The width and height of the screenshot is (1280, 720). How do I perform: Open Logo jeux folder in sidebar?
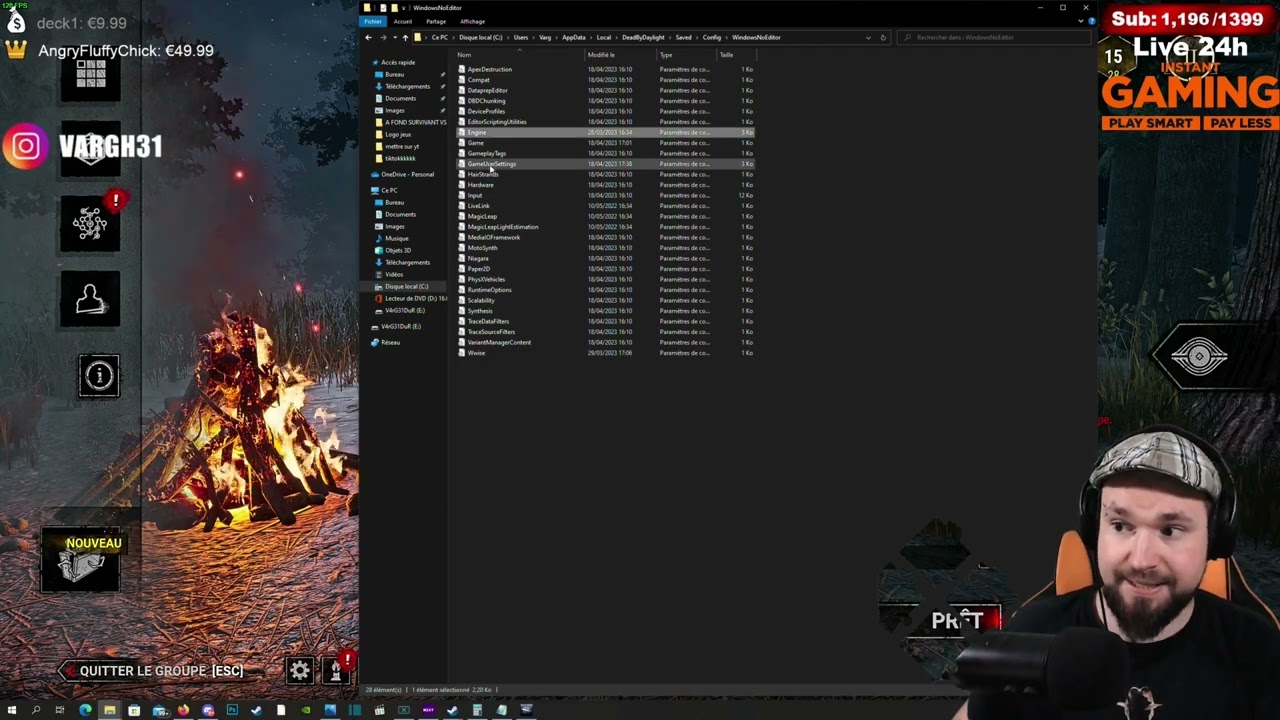click(x=398, y=134)
